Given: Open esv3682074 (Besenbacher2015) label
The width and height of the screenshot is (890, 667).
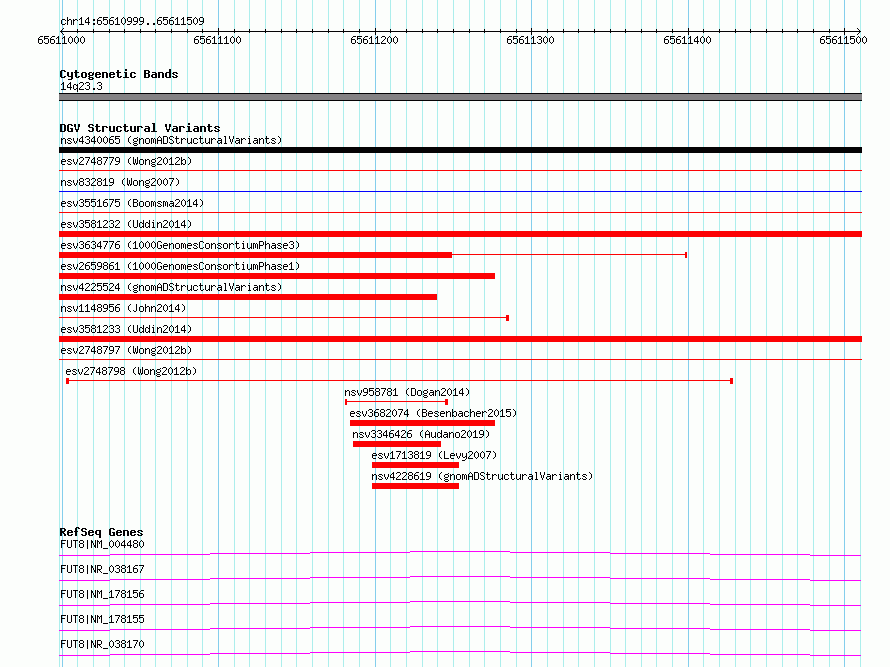Looking at the screenshot, I should (x=433, y=413).
